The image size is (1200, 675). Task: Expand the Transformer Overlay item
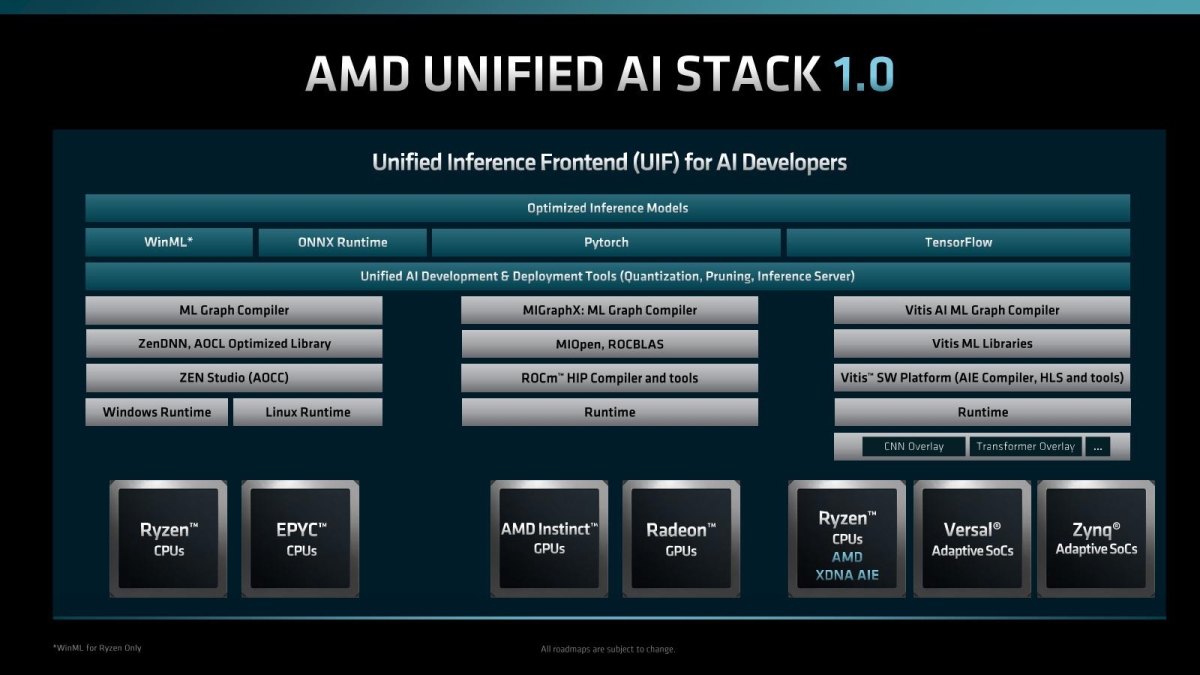click(1026, 446)
